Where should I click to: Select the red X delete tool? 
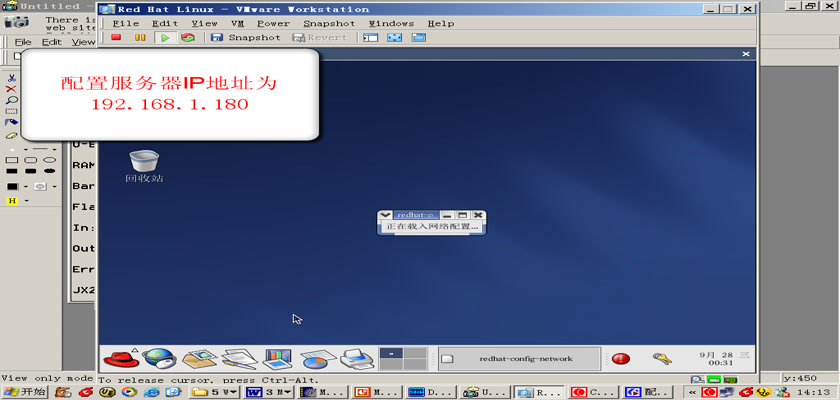(x=11, y=89)
